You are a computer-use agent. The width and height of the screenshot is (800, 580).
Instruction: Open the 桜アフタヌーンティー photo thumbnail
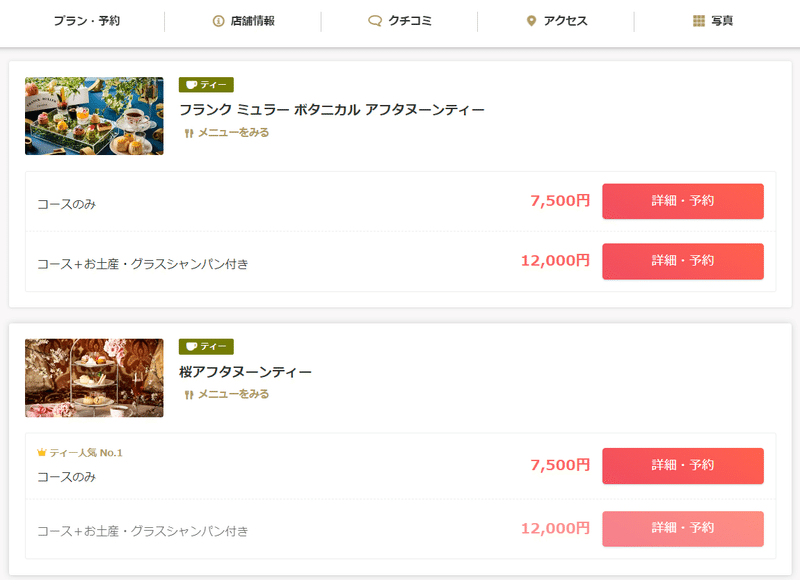[x=94, y=378]
